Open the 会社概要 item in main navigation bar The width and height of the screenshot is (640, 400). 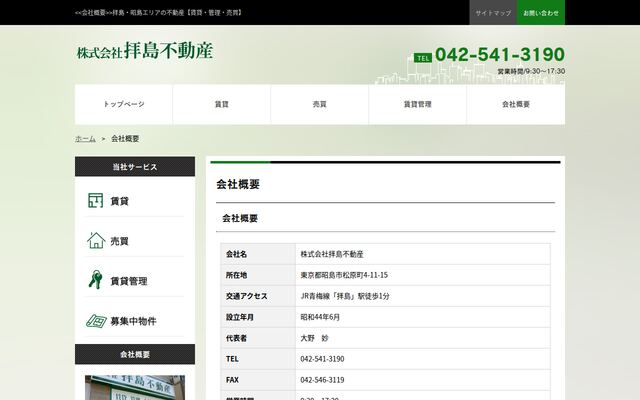(516, 104)
